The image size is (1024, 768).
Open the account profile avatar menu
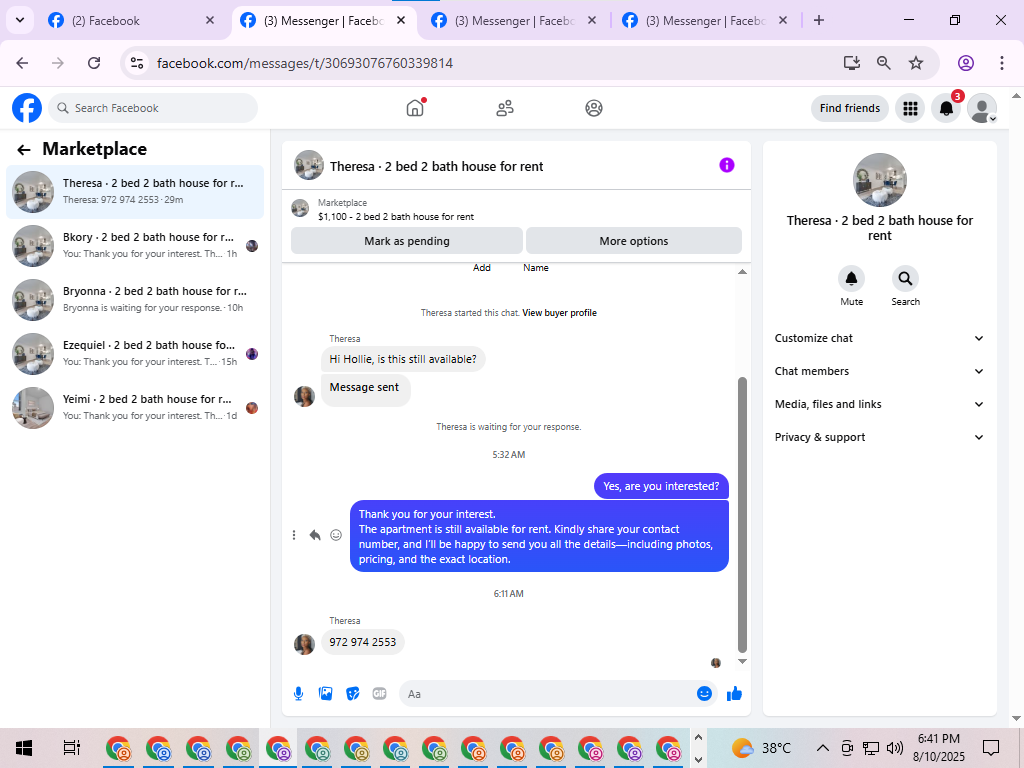tap(982, 108)
